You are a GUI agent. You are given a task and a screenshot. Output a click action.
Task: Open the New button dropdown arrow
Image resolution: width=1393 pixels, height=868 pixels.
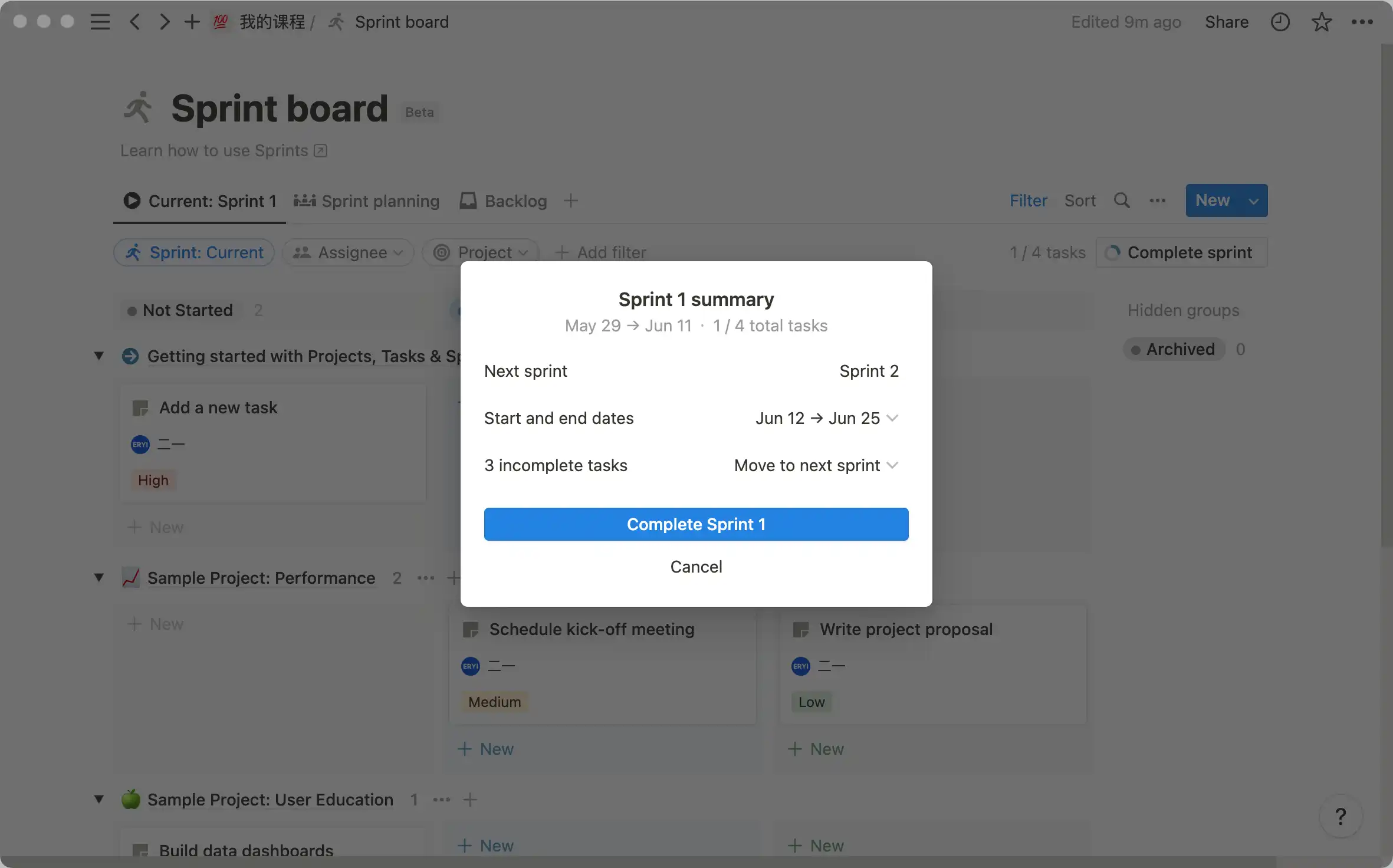[1254, 201]
